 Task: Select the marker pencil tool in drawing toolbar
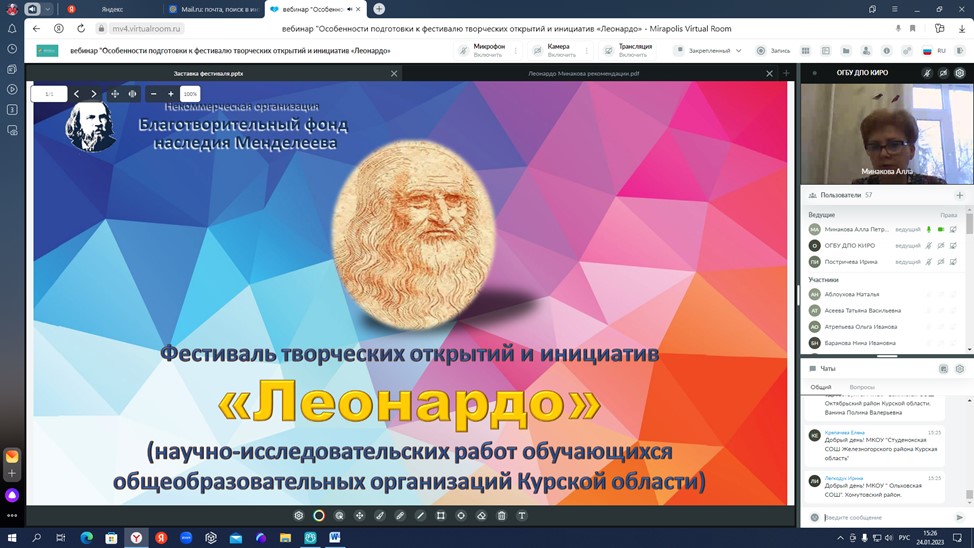(x=400, y=516)
